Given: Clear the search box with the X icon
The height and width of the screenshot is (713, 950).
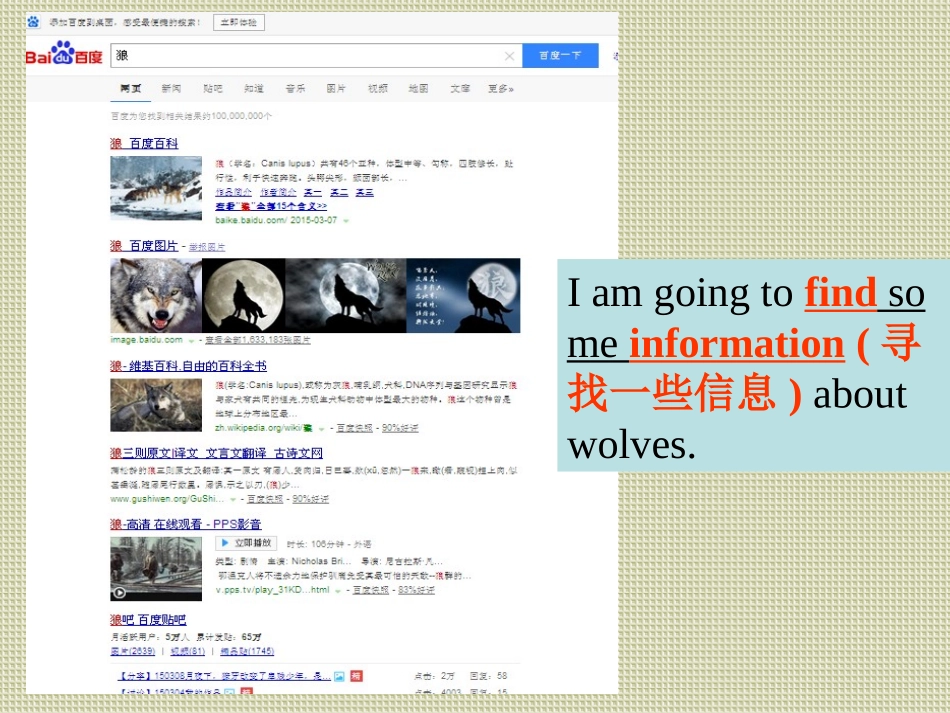Looking at the screenshot, I should (509, 56).
